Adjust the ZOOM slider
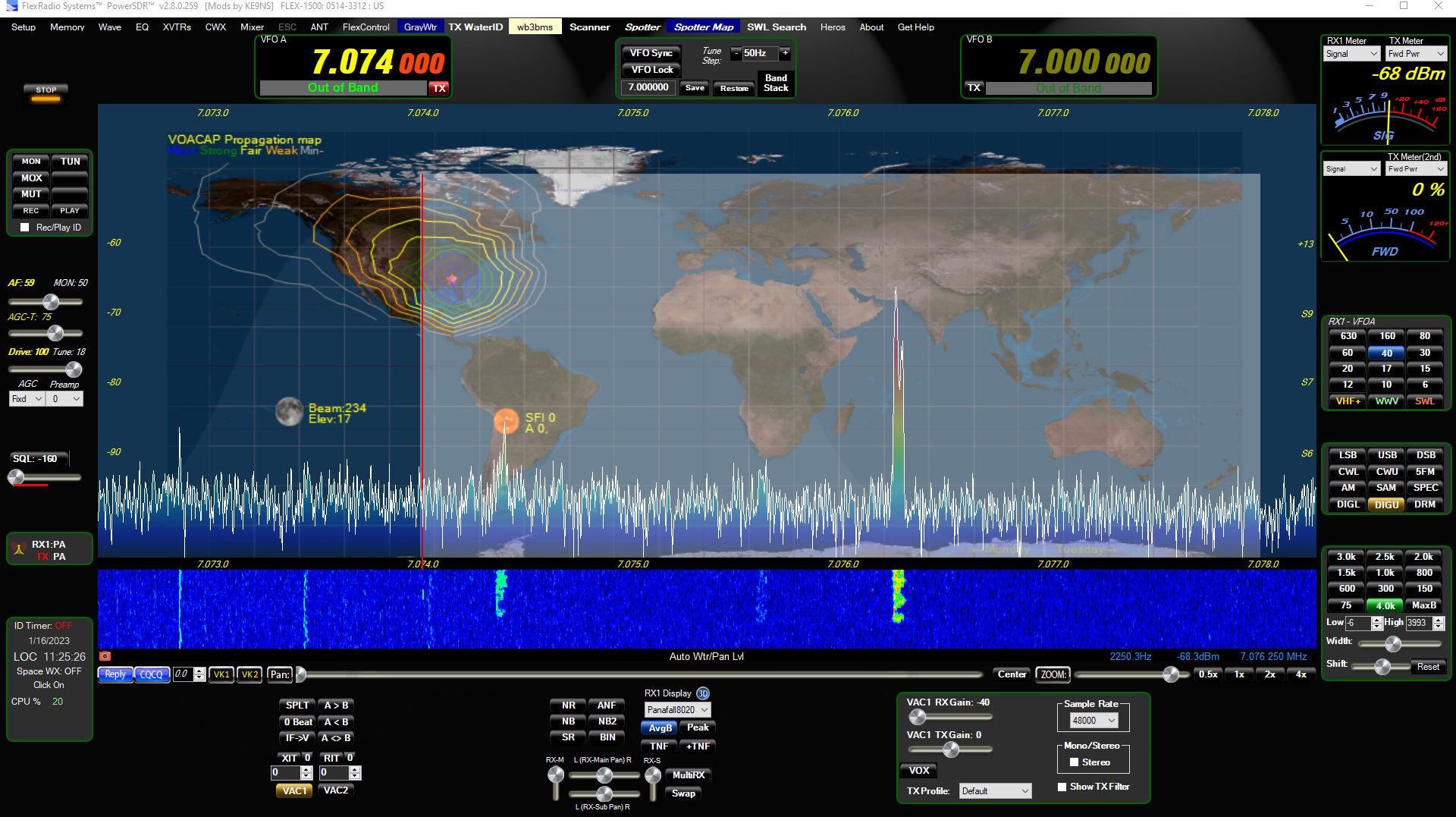Image resolution: width=1456 pixels, height=817 pixels. point(1131,674)
